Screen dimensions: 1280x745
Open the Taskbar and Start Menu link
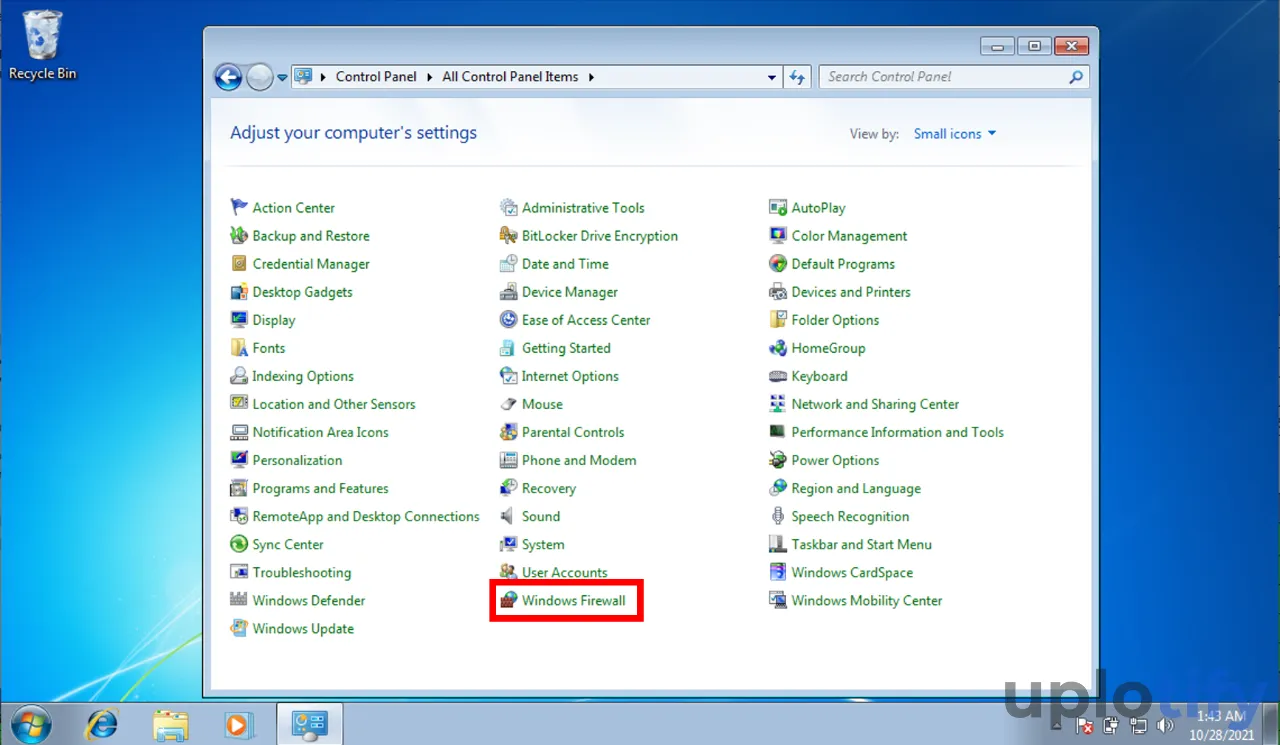(861, 544)
